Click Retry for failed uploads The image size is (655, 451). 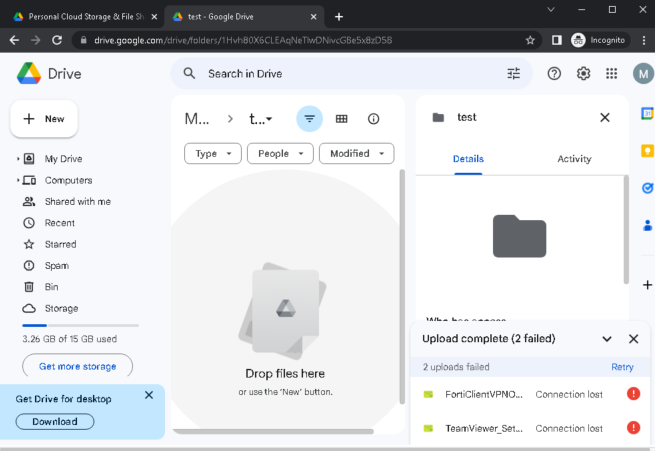(622, 367)
